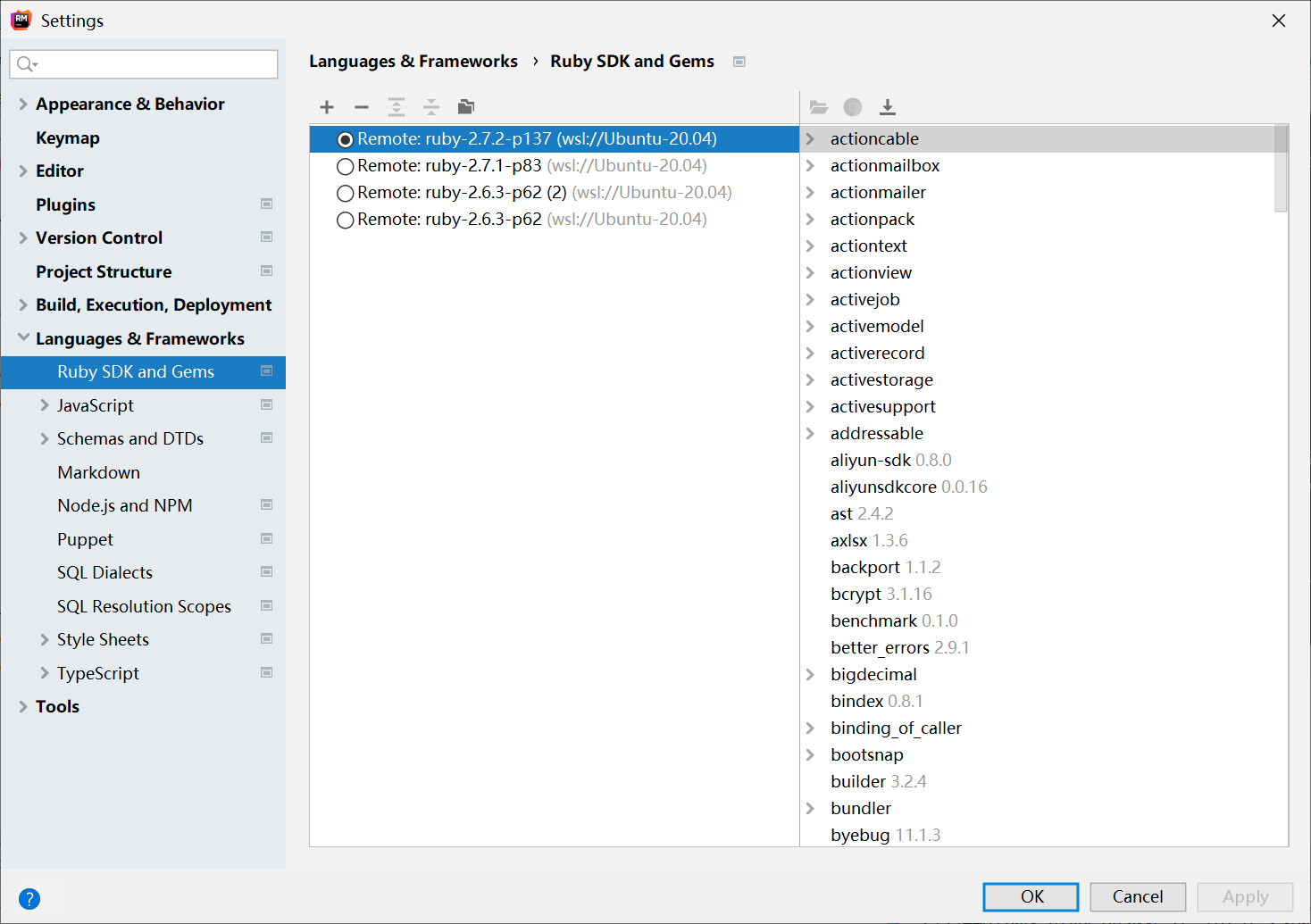Select ruby-2.6.3-p62 (2) SDK radio button
Screen dimensions: 1311x924
pyautogui.click(x=346, y=194)
